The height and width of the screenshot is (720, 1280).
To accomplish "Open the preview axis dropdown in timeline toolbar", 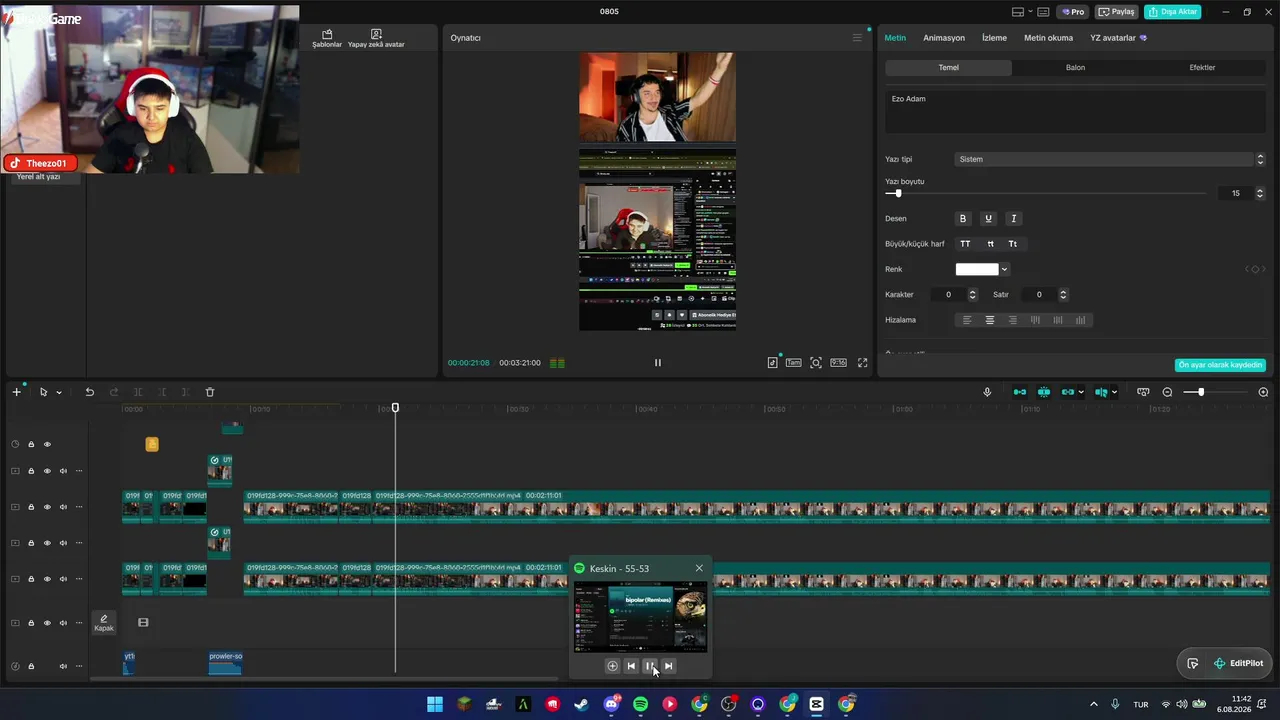I will point(1114,392).
